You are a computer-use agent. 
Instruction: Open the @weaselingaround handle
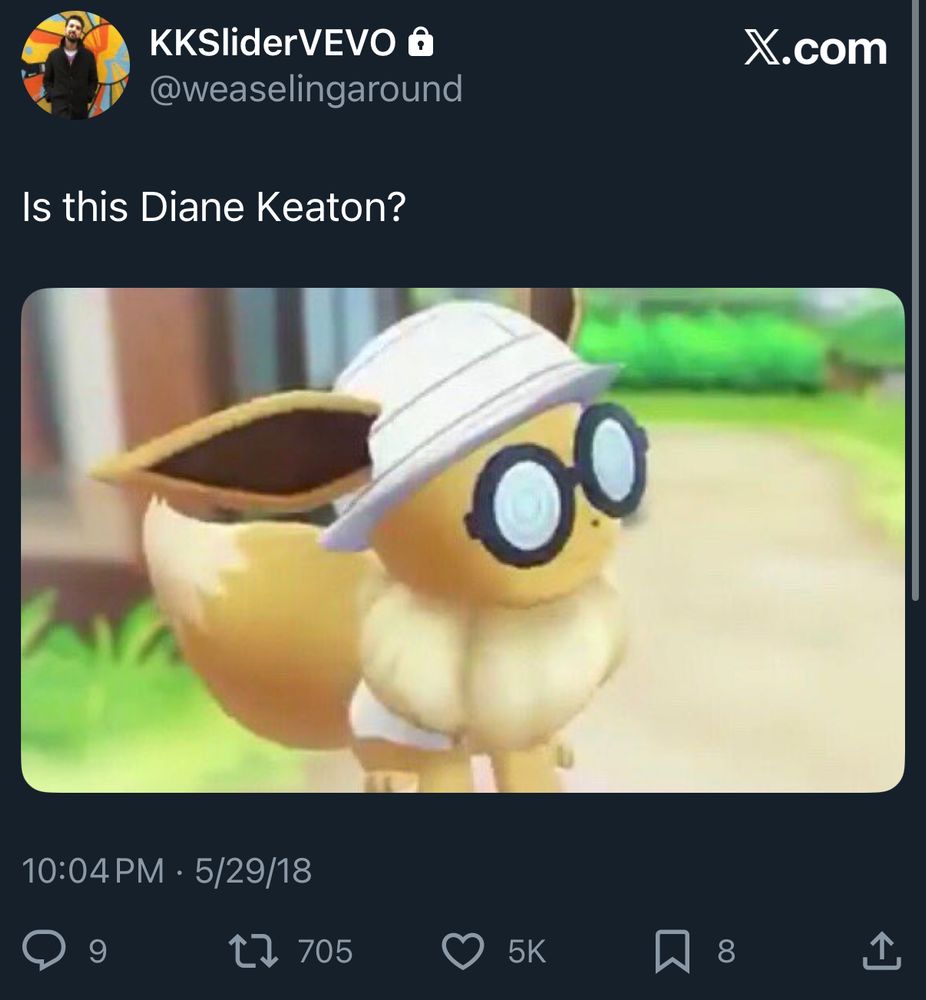point(306,89)
